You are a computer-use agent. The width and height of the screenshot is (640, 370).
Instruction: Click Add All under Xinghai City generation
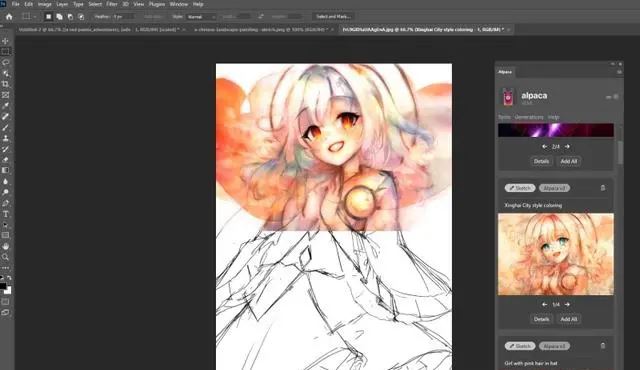569,319
